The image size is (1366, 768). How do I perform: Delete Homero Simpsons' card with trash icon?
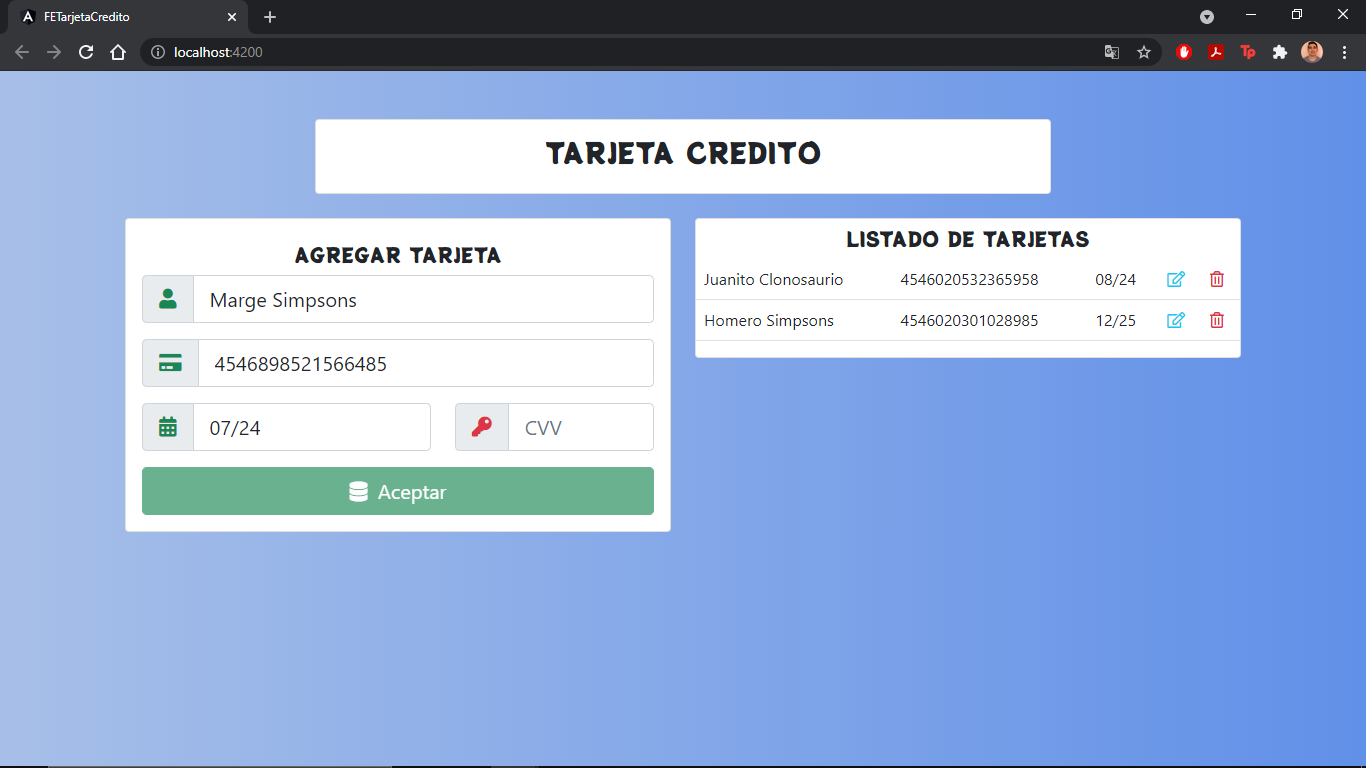[1216, 320]
